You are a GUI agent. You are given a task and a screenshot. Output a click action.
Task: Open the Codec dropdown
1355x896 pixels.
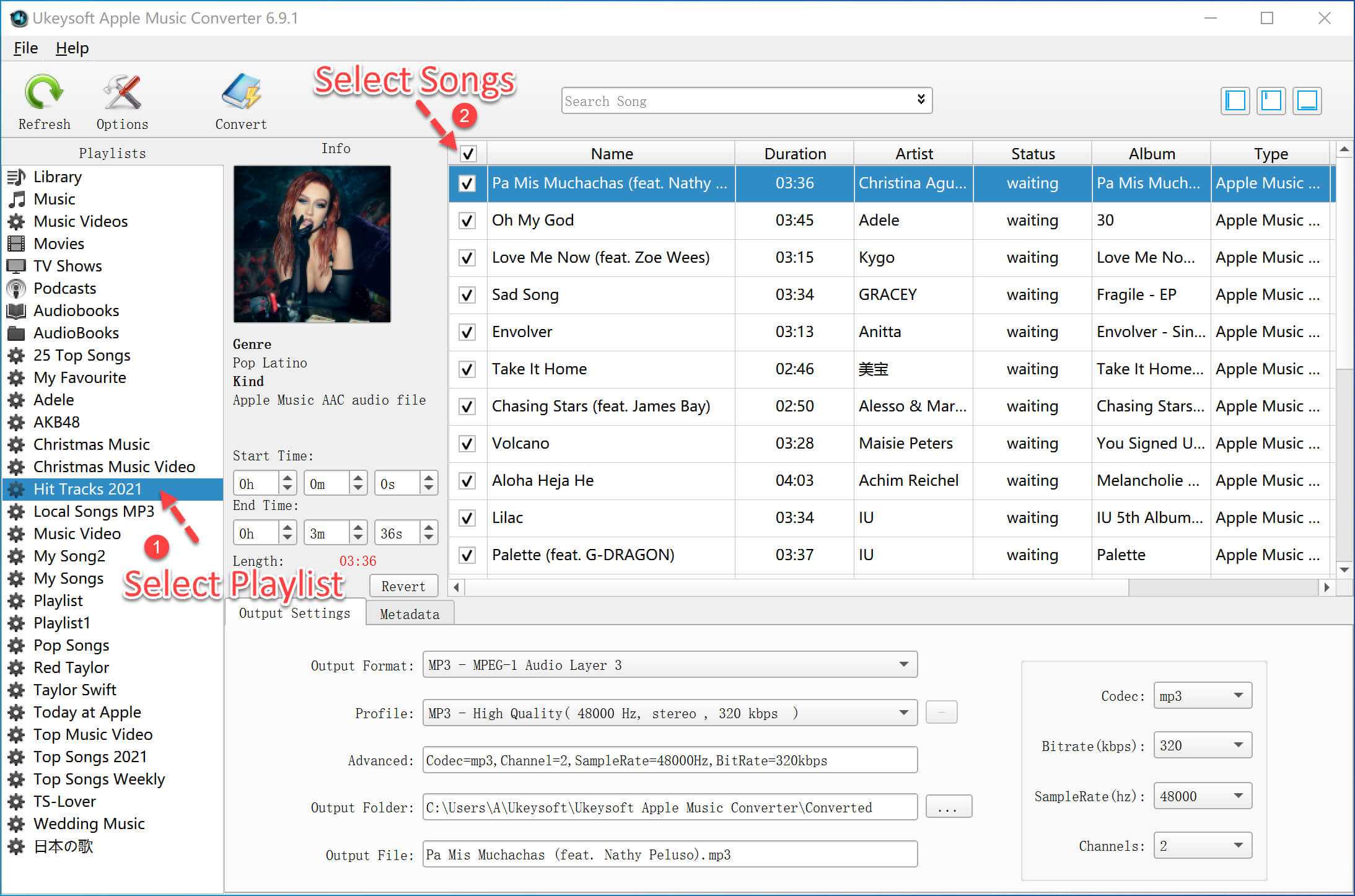pos(1203,695)
